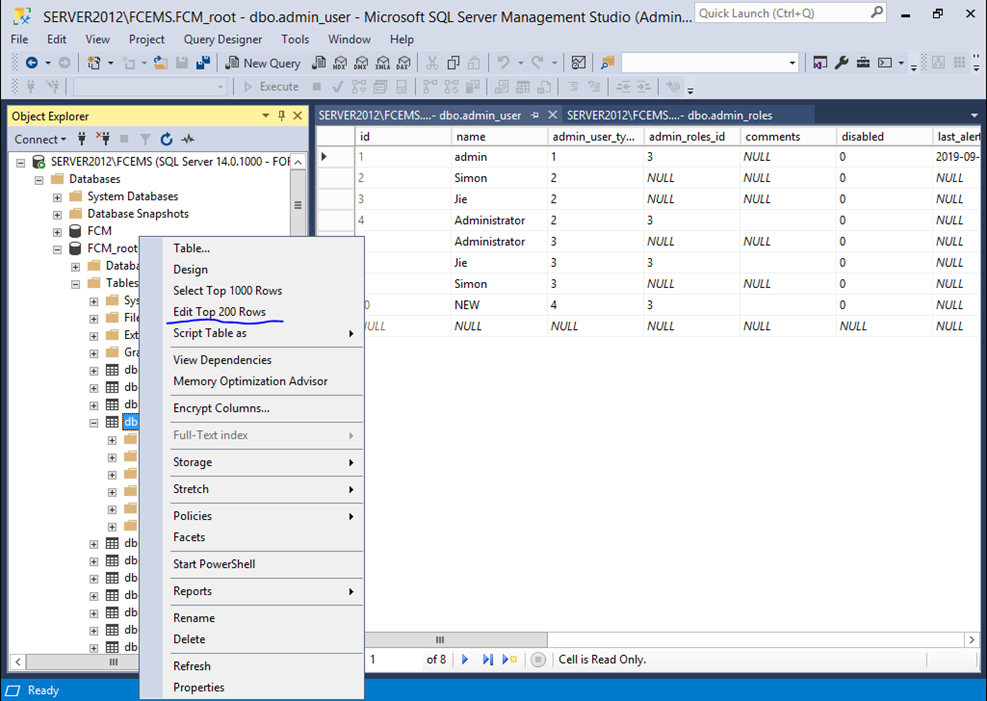Select Script Table as submenu

click(210, 333)
